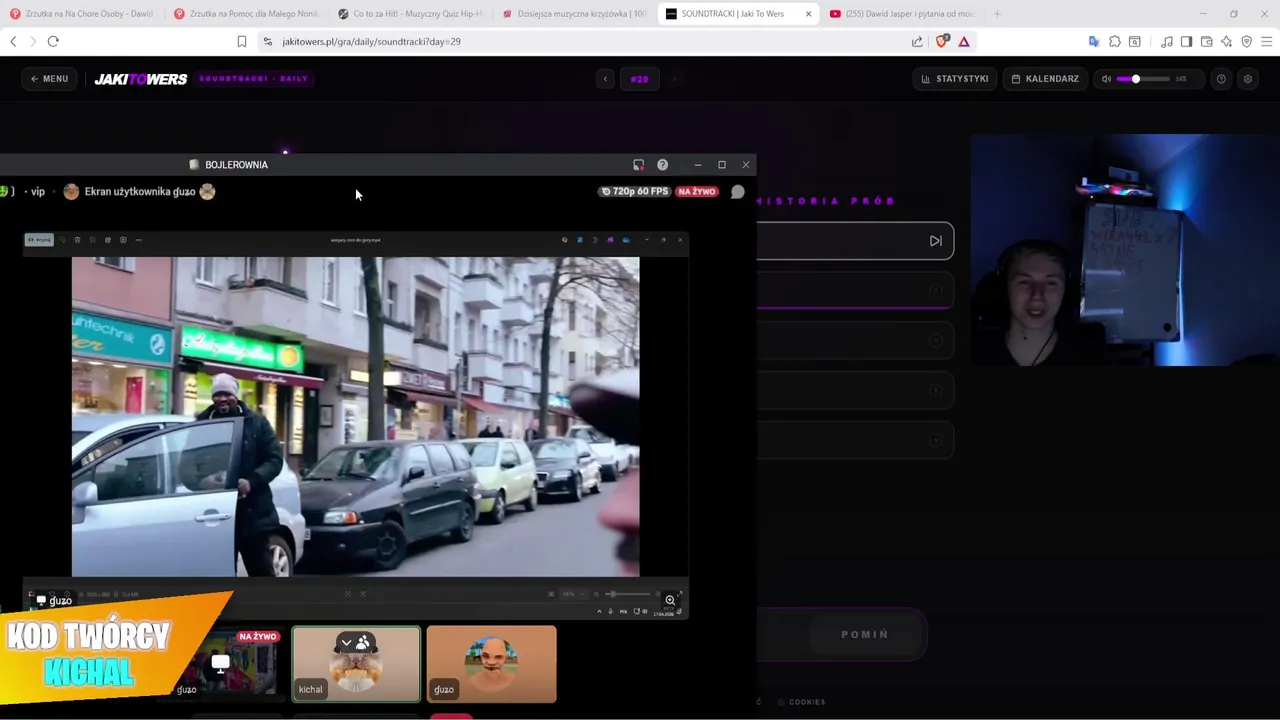Toggle the browser sidebar panel
This screenshot has height=720, width=1280.
pyautogui.click(x=1186, y=42)
